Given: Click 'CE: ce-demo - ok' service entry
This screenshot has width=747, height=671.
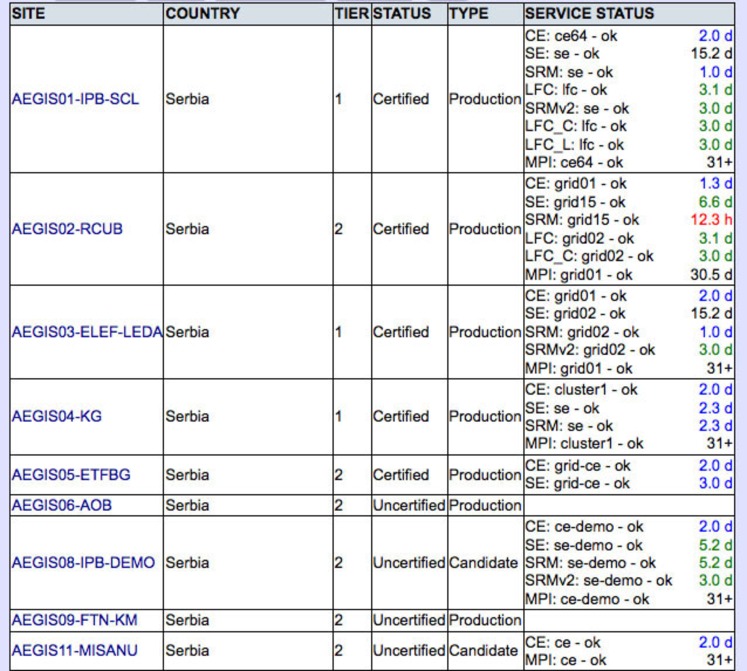Looking at the screenshot, I should pyautogui.click(x=584, y=527).
